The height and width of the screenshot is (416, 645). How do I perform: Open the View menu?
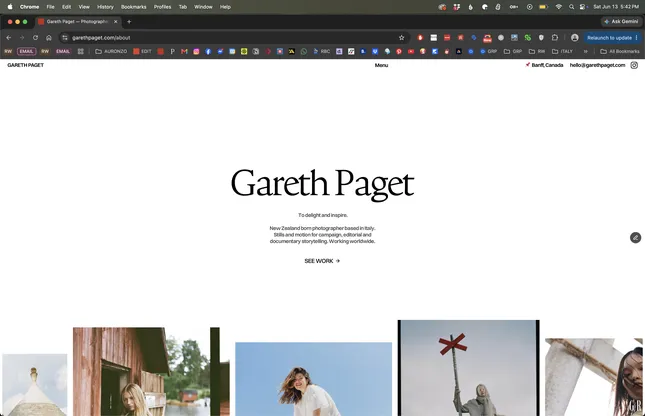coord(84,7)
